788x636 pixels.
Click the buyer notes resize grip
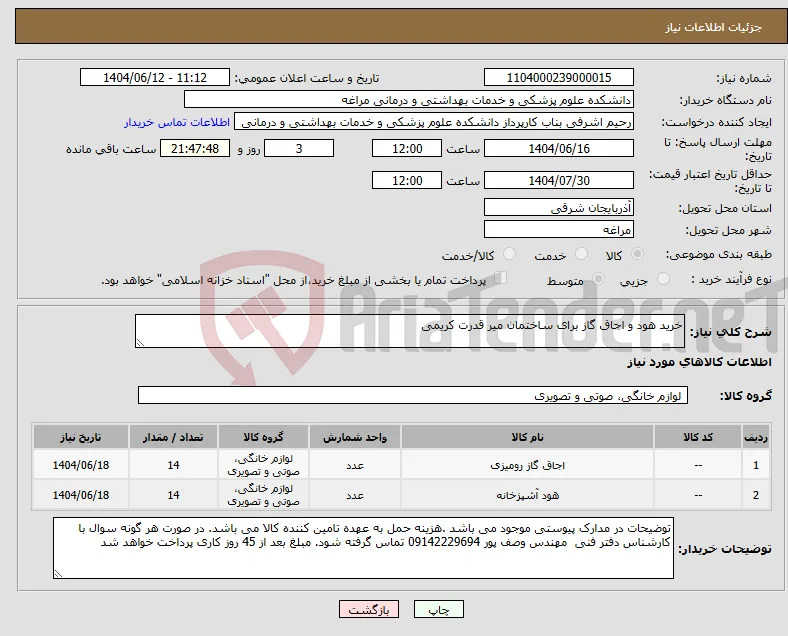coord(58,574)
